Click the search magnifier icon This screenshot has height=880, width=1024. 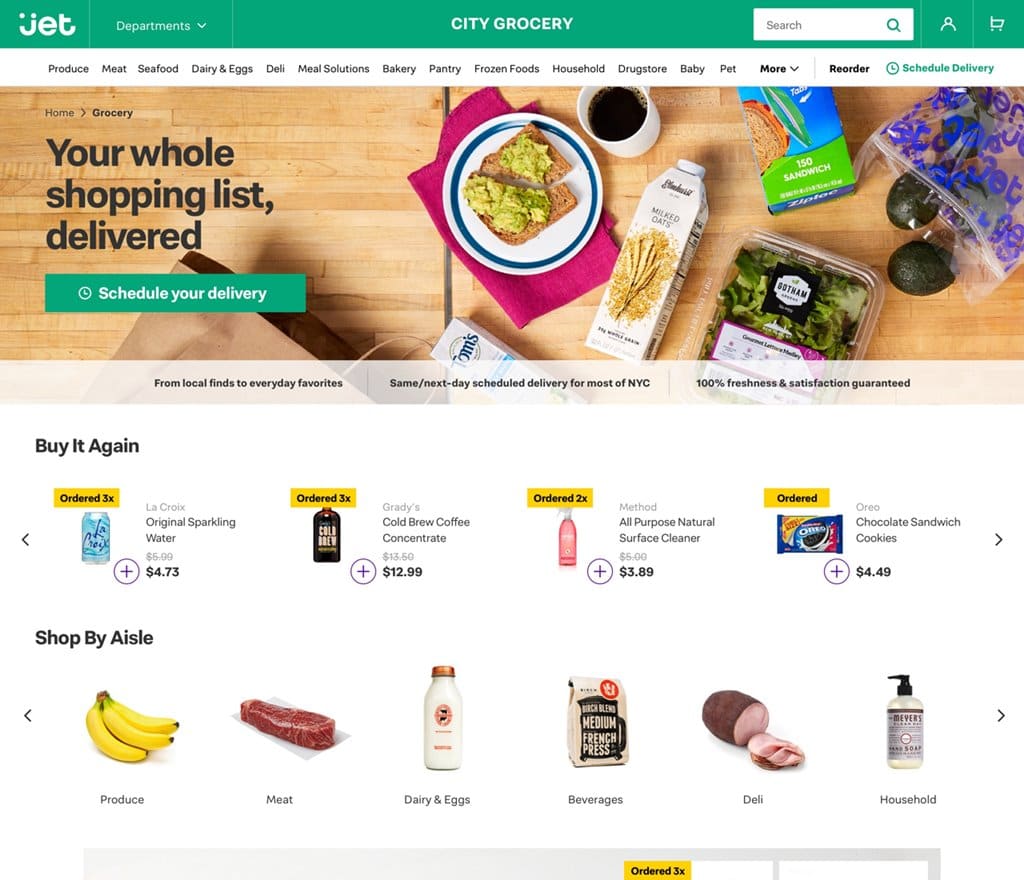coord(893,25)
